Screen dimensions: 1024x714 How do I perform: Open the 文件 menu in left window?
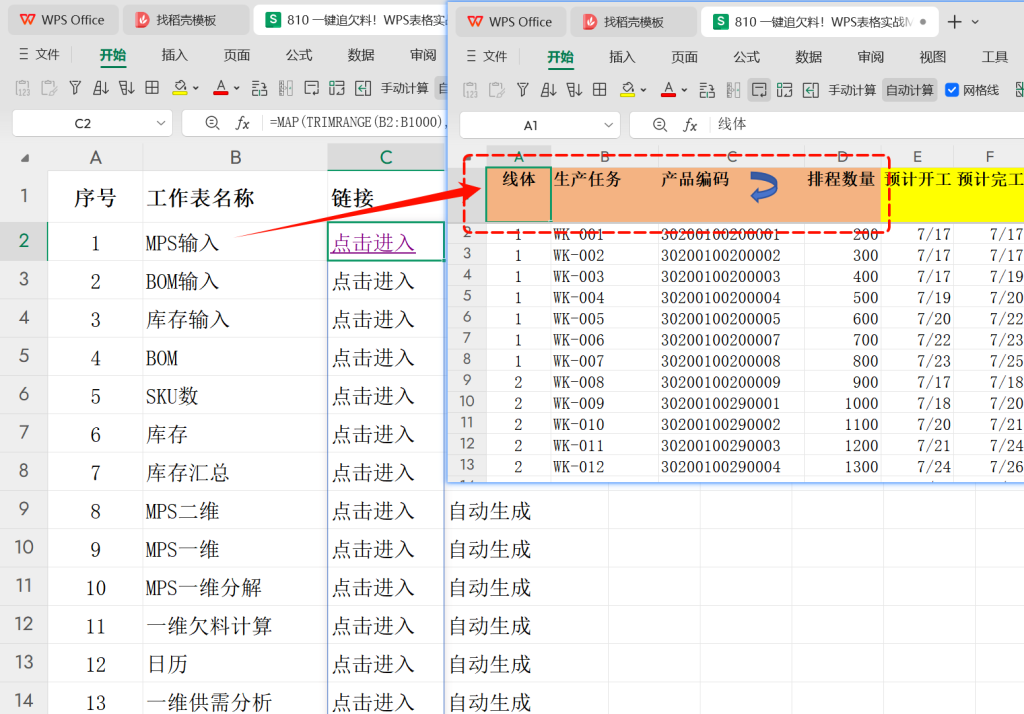(x=39, y=54)
